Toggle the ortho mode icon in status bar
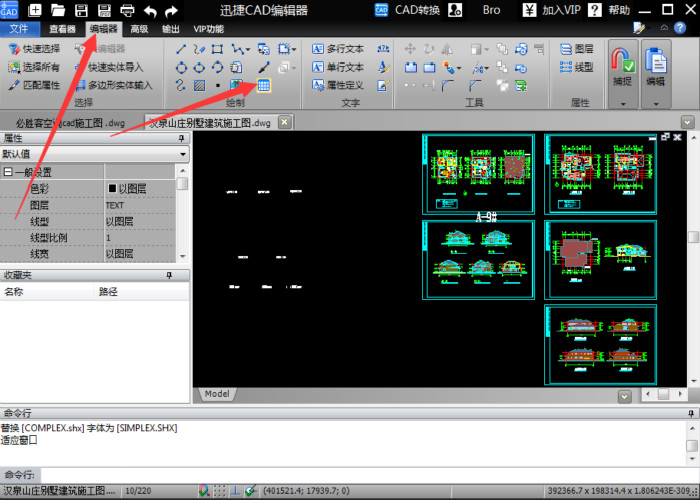This screenshot has width=700, height=500. (235, 491)
